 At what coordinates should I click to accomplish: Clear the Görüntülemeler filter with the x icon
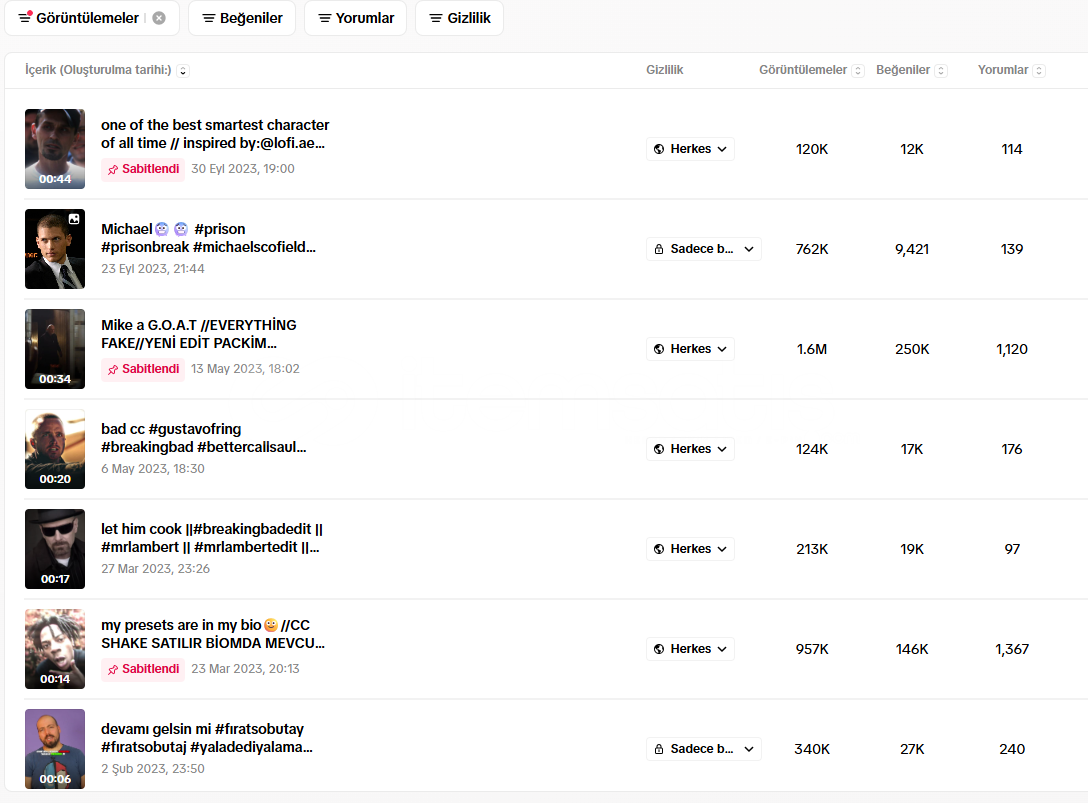tap(159, 18)
